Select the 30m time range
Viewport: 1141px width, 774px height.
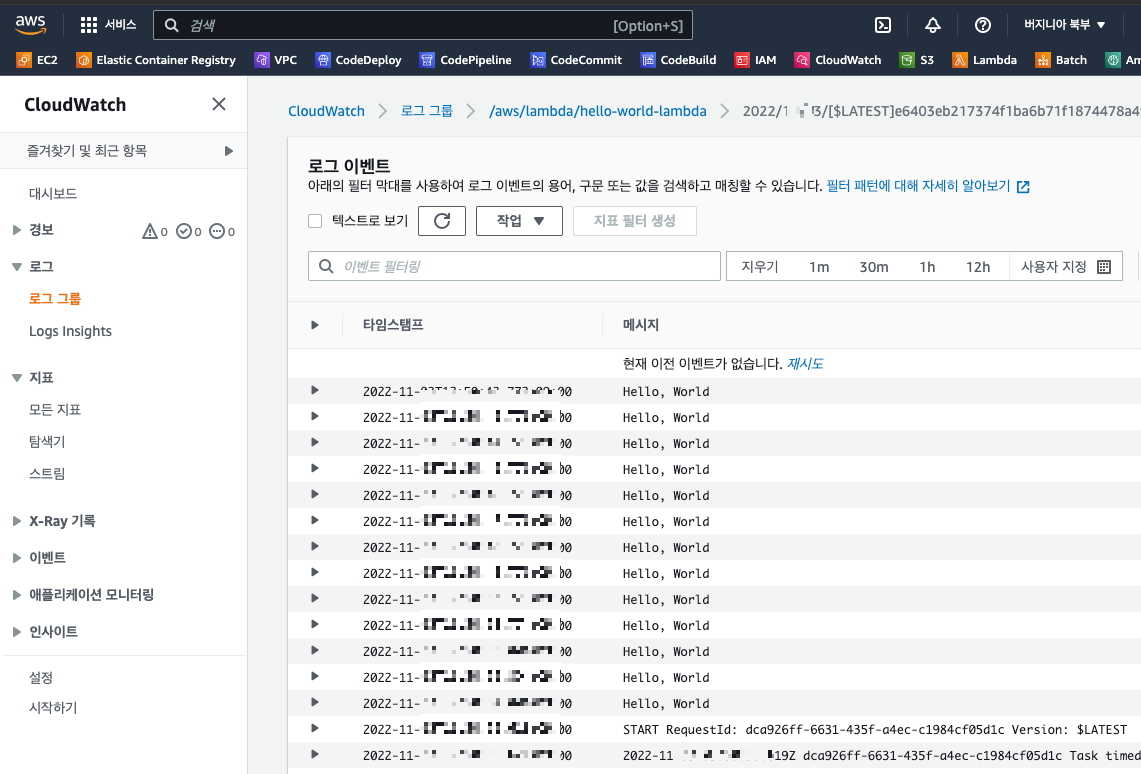tap(873, 267)
